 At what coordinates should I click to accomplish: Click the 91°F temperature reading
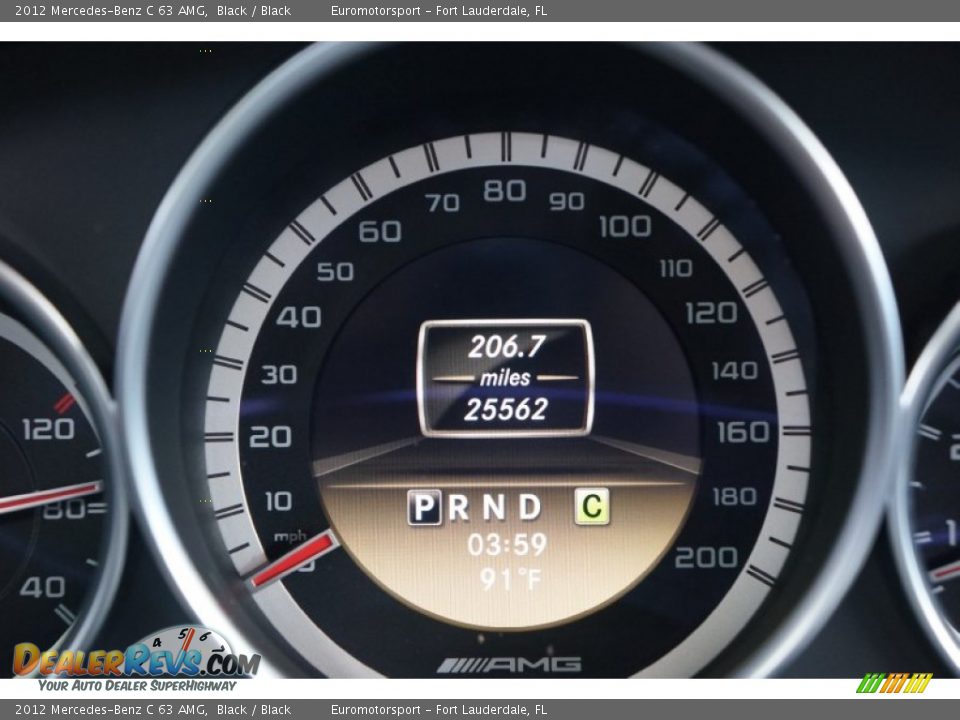[510, 579]
